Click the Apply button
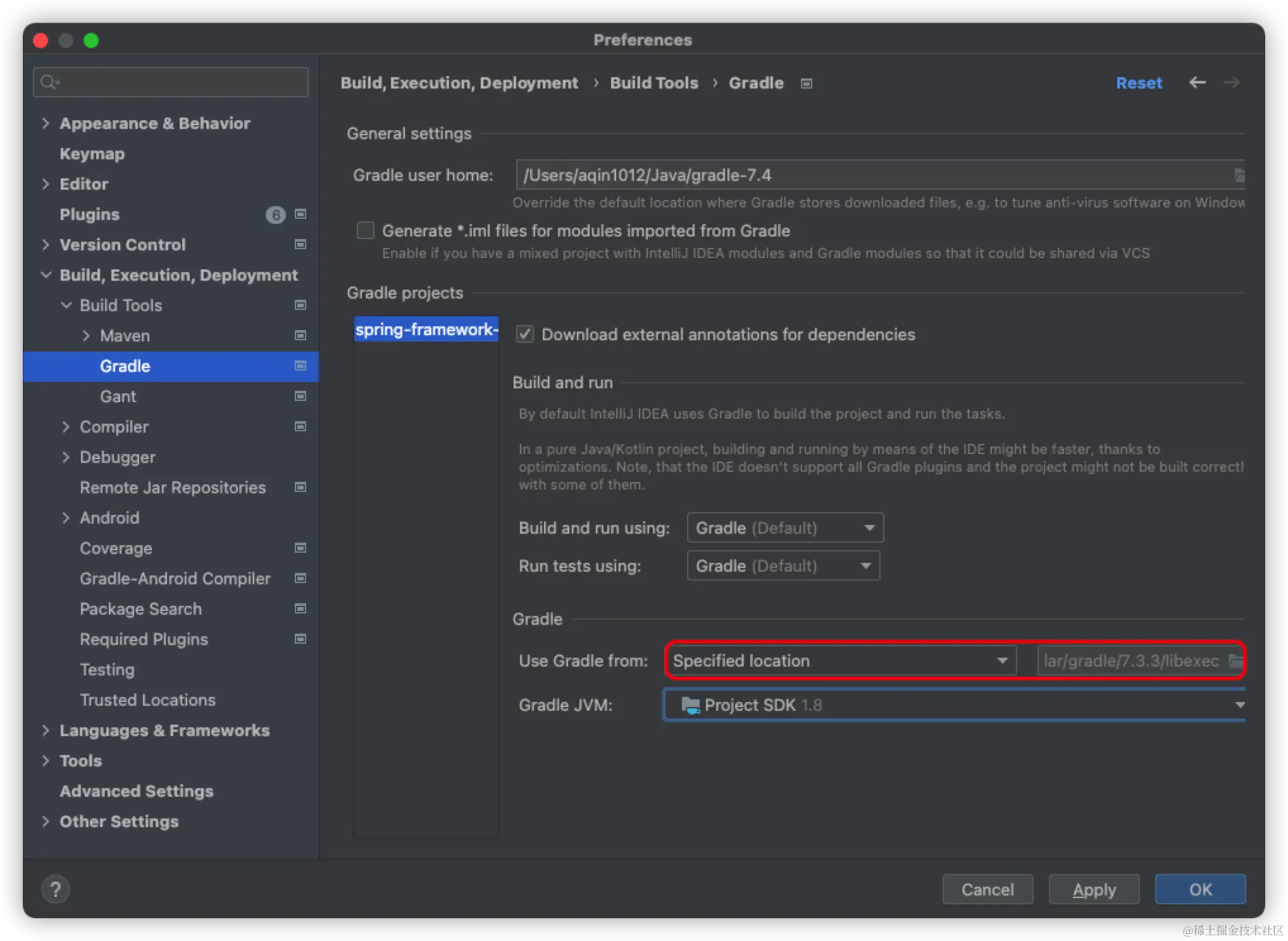The image size is (1288, 941). pyautogui.click(x=1094, y=889)
